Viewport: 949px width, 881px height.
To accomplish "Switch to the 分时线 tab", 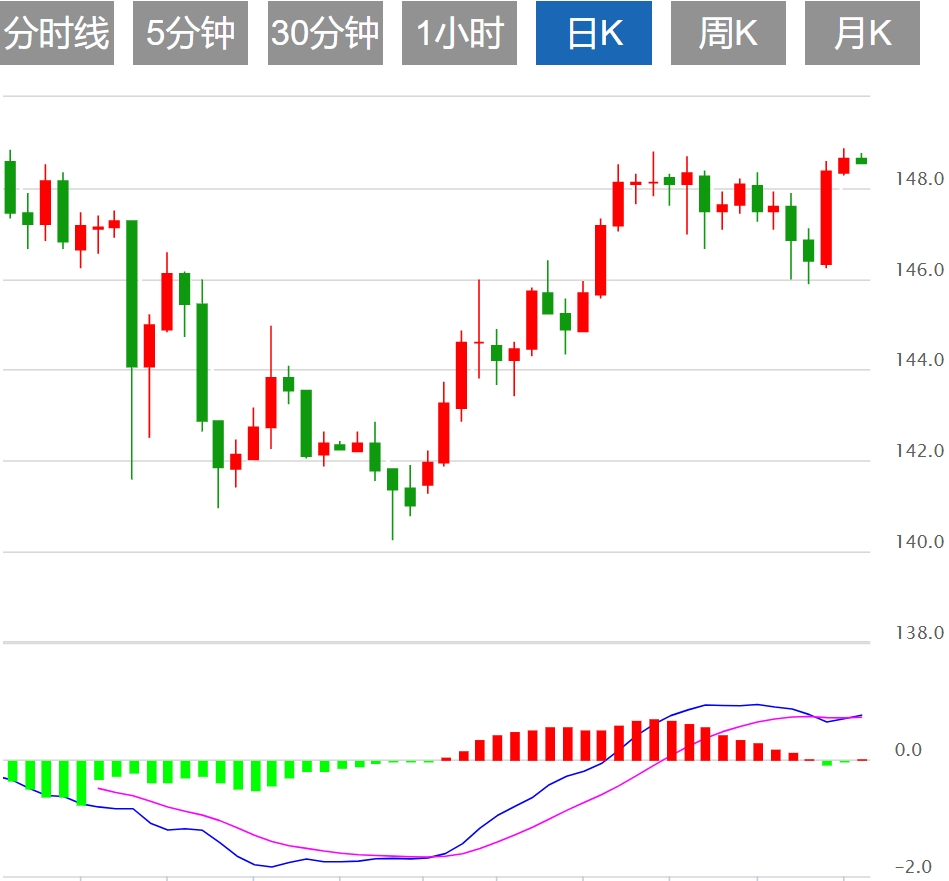I will coord(57,33).
